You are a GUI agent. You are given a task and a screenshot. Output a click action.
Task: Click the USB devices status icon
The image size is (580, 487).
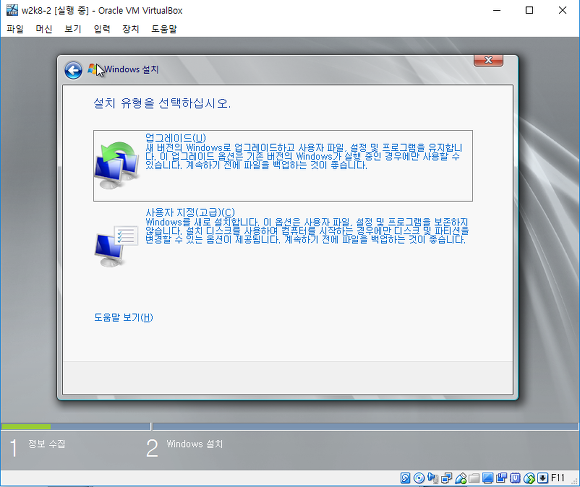point(461,478)
